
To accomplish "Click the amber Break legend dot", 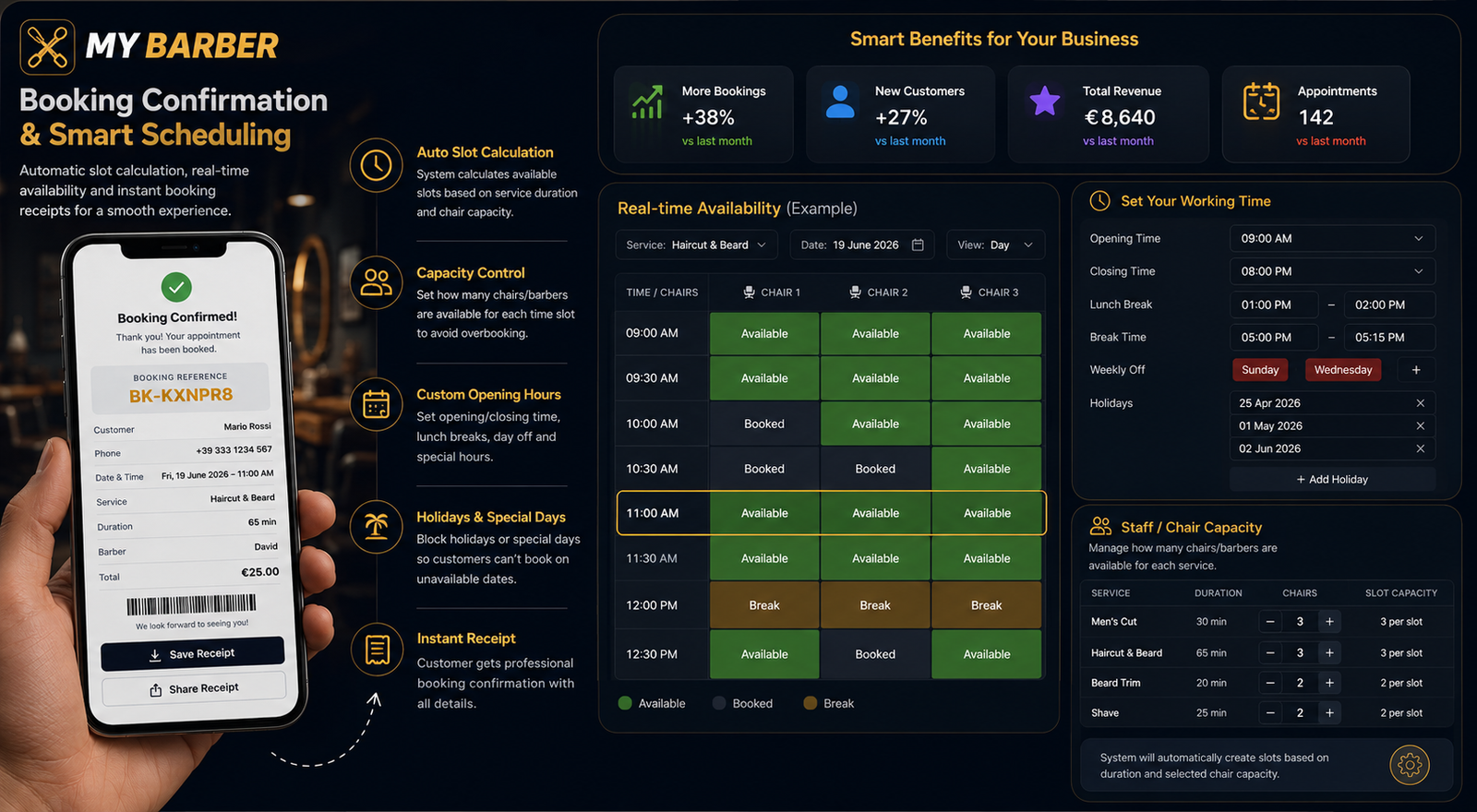I will (811, 703).
